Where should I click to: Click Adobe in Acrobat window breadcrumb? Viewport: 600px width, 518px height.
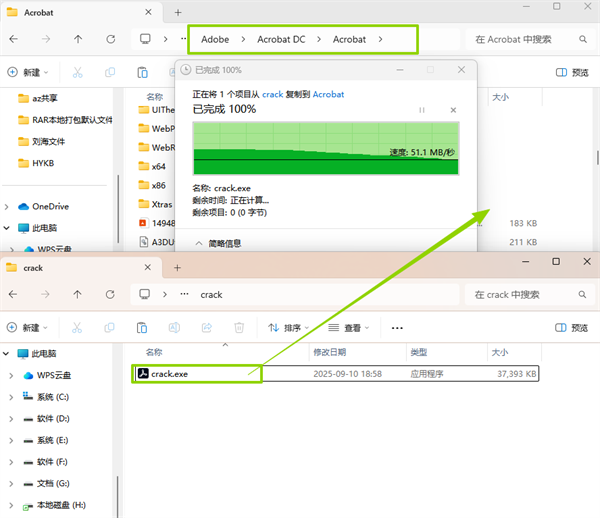coord(215,39)
